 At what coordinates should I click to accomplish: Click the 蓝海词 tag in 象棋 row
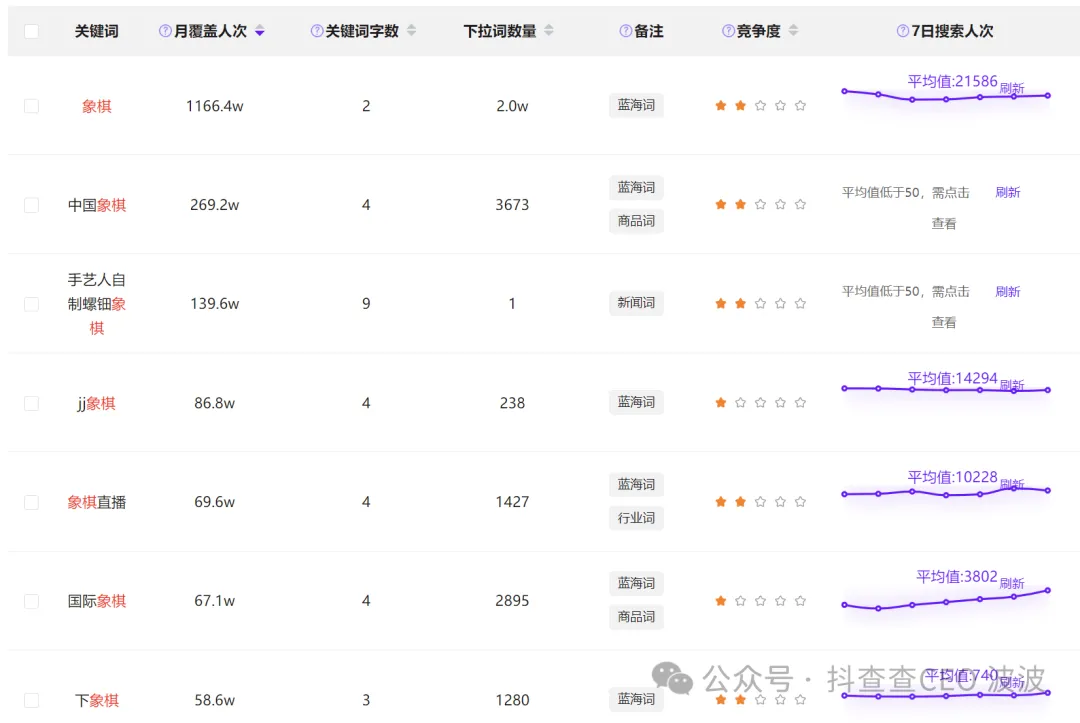coord(636,105)
